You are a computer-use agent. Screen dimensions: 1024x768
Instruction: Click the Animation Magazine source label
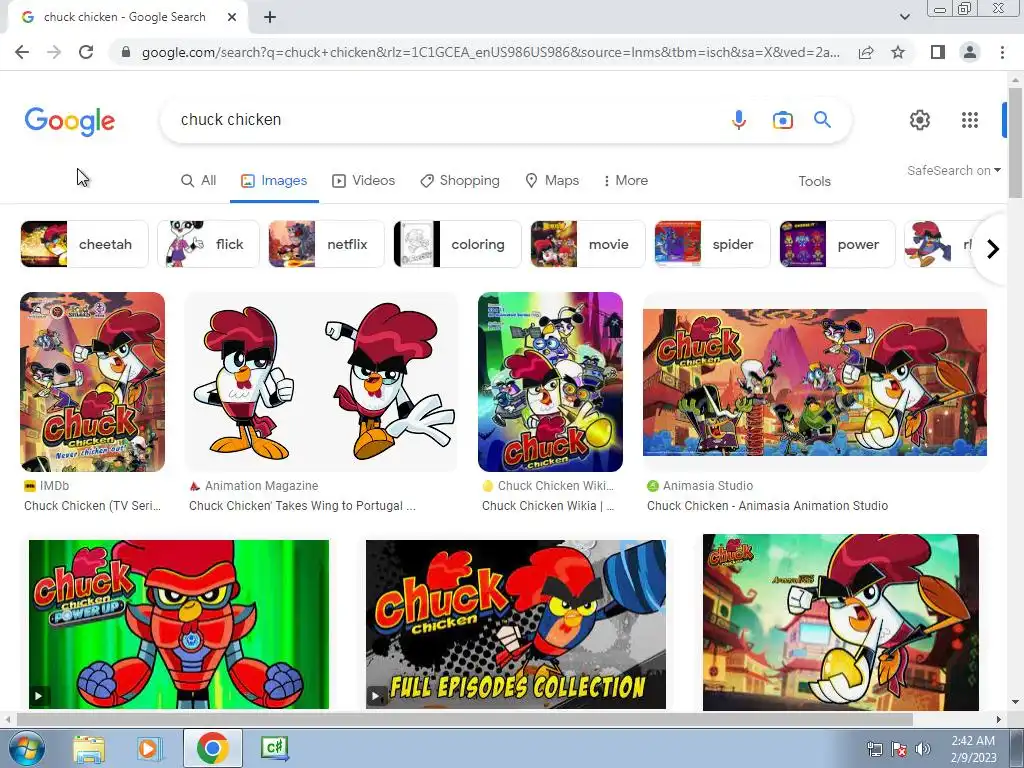(x=261, y=486)
